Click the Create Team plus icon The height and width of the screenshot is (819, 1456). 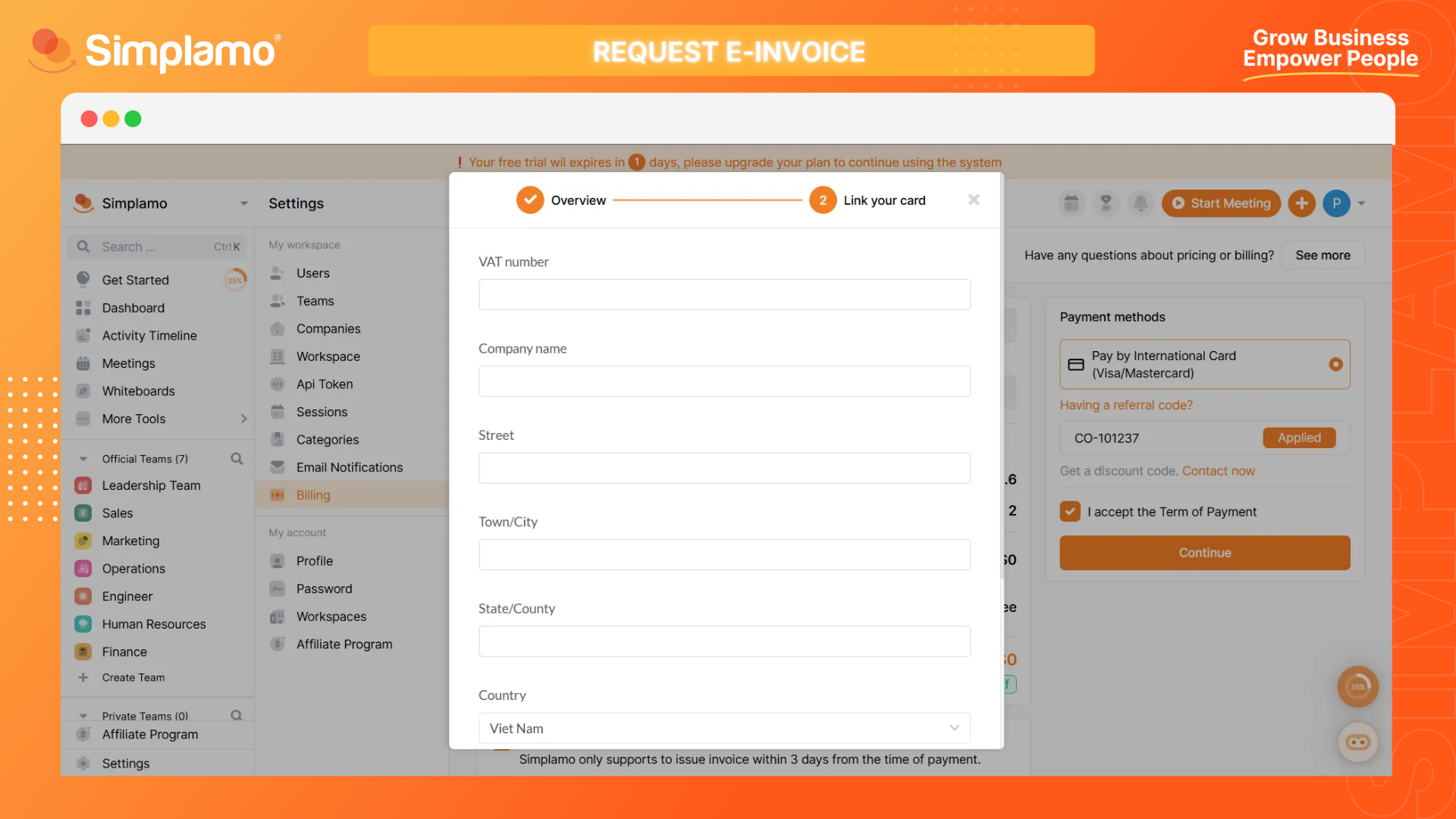click(x=83, y=677)
